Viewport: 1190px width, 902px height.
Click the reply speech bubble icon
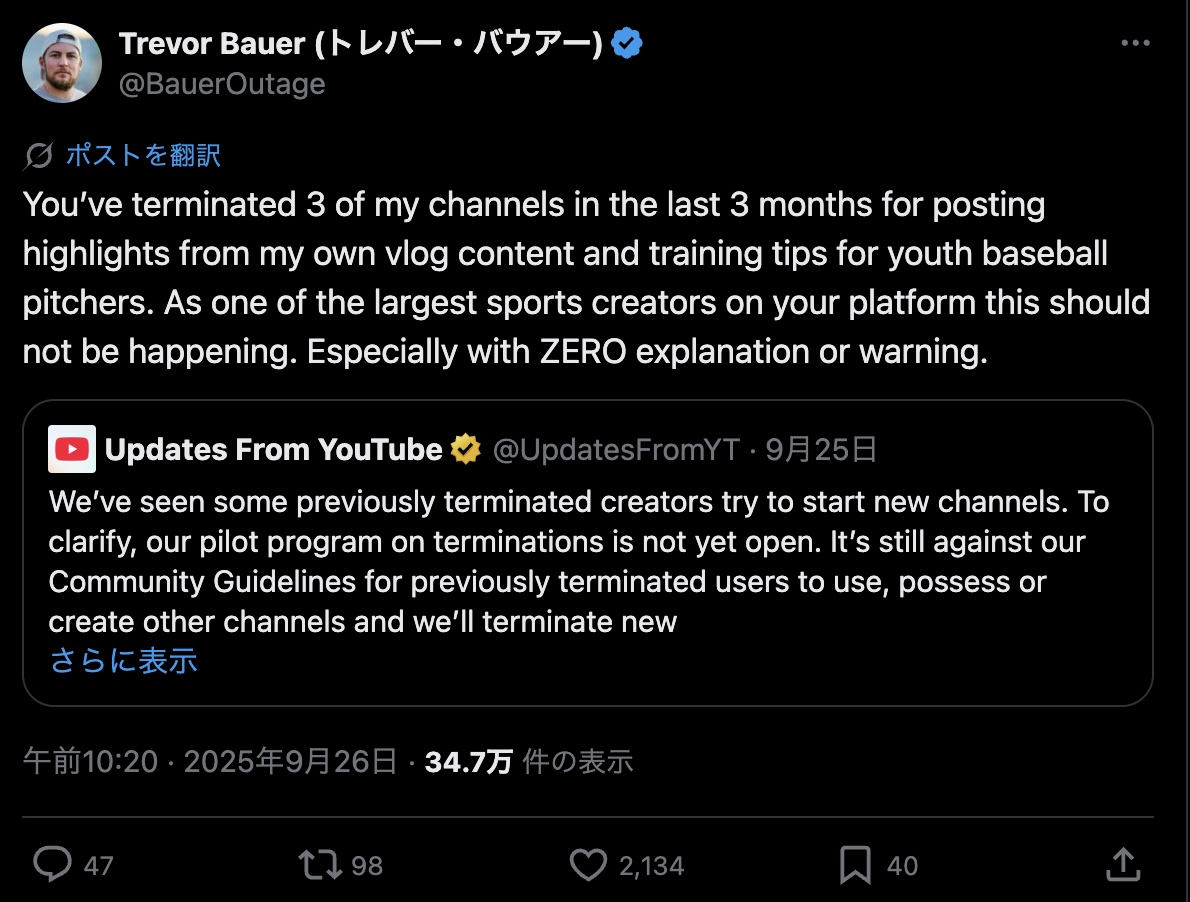51,864
